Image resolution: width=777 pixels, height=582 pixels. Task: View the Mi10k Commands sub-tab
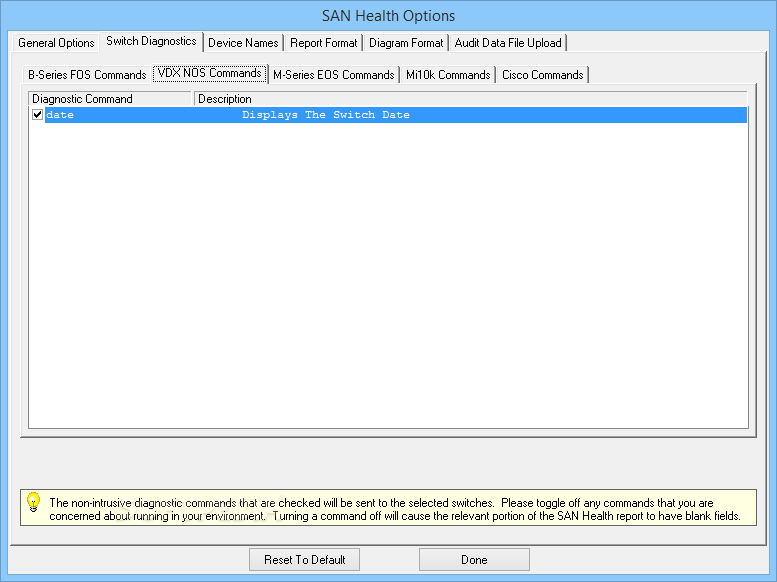click(448, 75)
